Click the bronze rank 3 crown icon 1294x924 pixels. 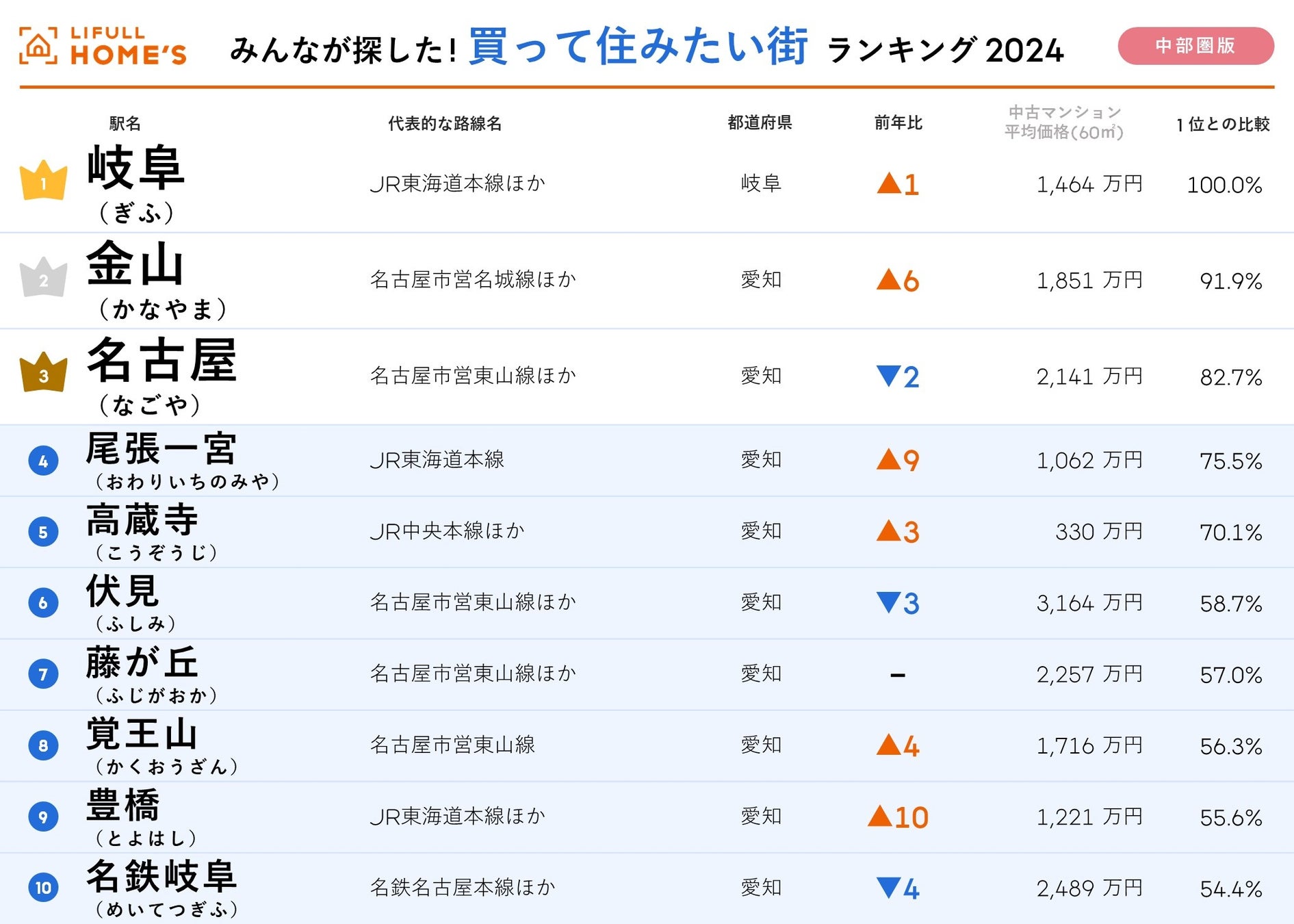click(44, 373)
